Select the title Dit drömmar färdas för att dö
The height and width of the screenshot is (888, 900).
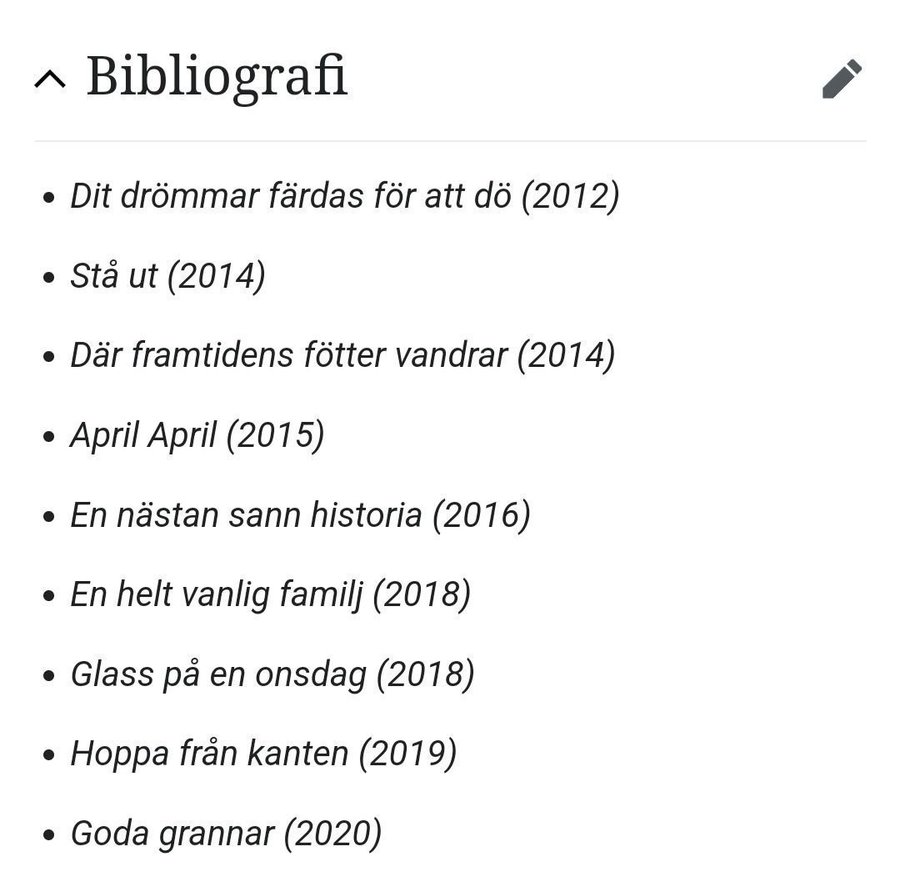point(292,196)
